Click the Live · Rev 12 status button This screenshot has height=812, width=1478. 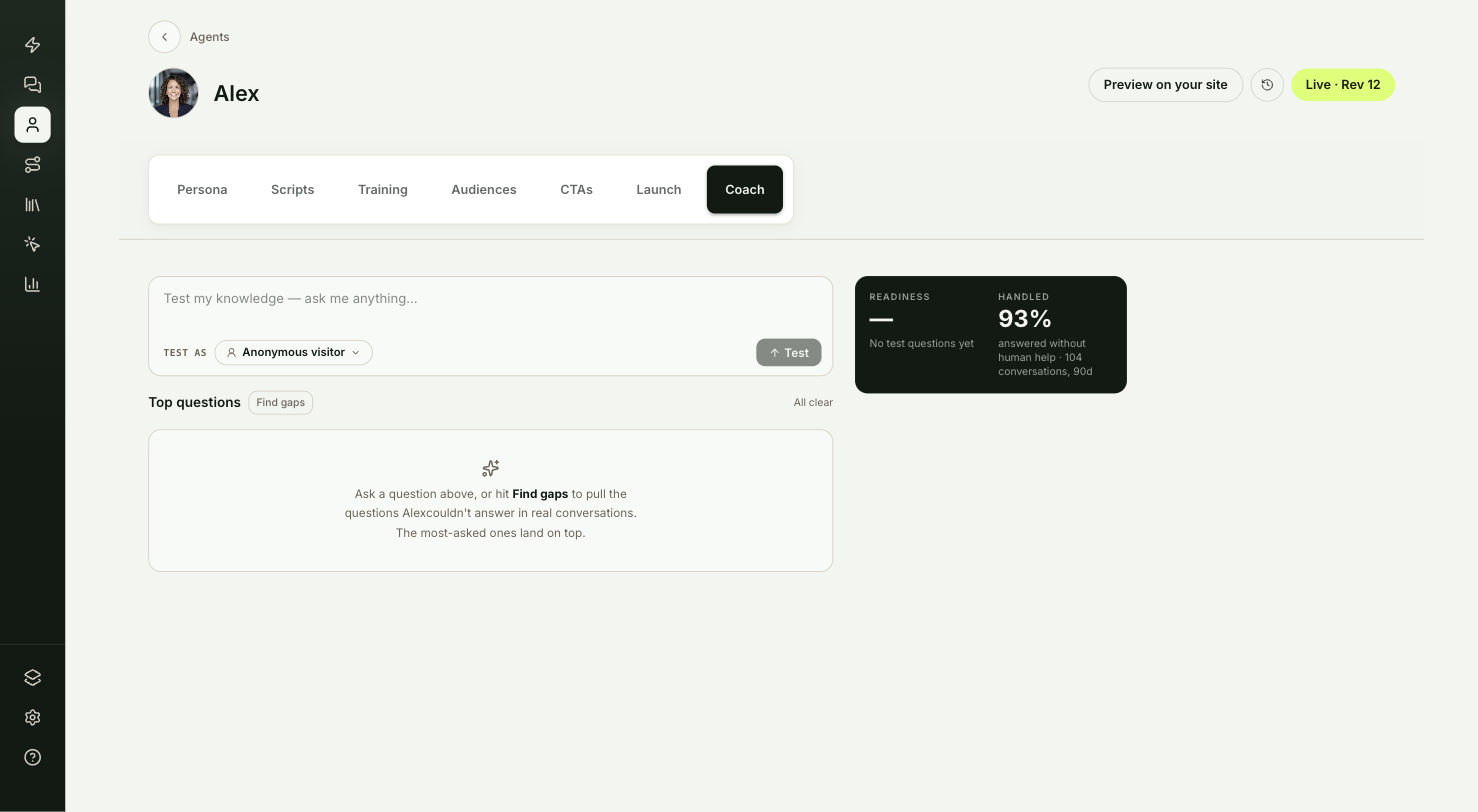[x=1343, y=85]
